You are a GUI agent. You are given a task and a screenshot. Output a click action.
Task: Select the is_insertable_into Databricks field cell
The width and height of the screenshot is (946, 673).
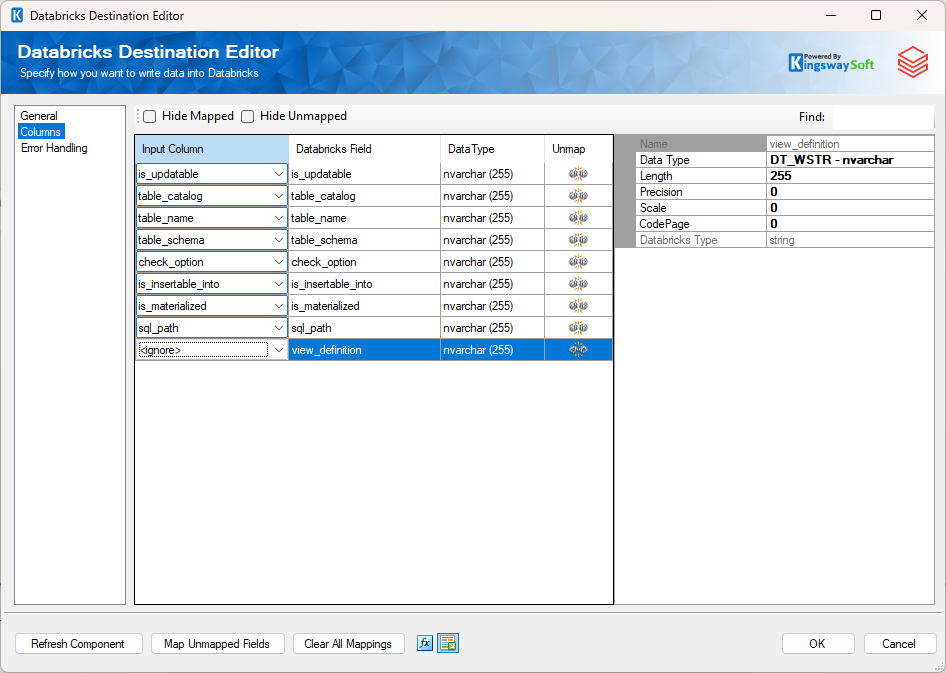(365, 284)
